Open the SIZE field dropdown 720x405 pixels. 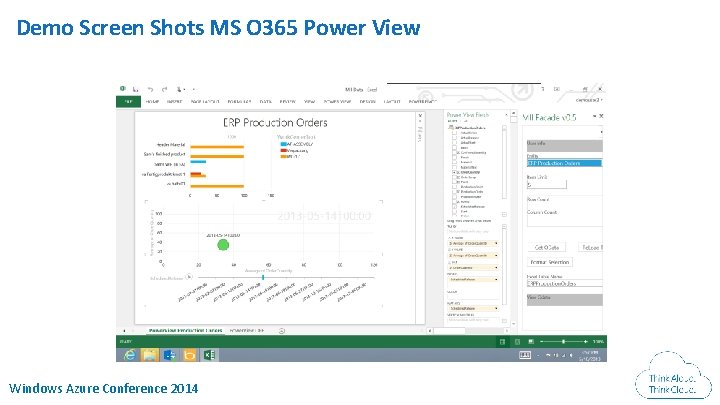496,267
